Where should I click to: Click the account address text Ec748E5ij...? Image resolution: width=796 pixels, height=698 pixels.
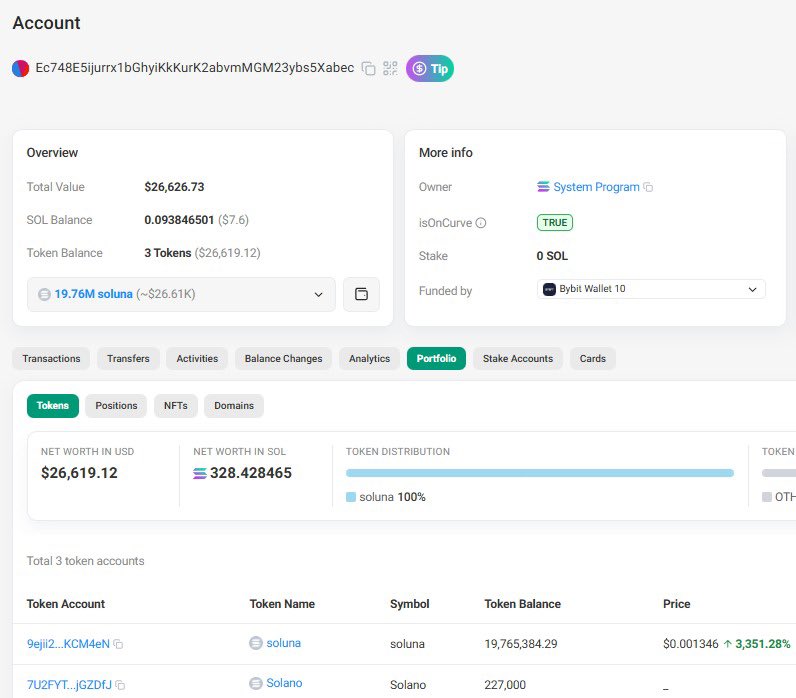[194, 68]
